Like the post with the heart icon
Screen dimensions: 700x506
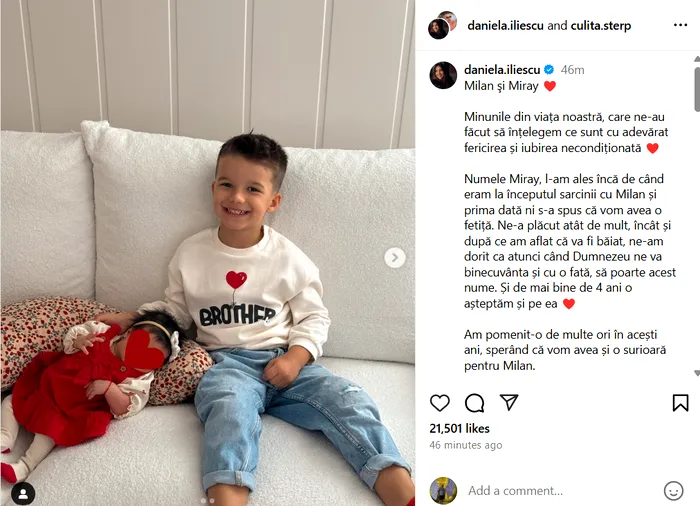pyautogui.click(x=440, y=403)
